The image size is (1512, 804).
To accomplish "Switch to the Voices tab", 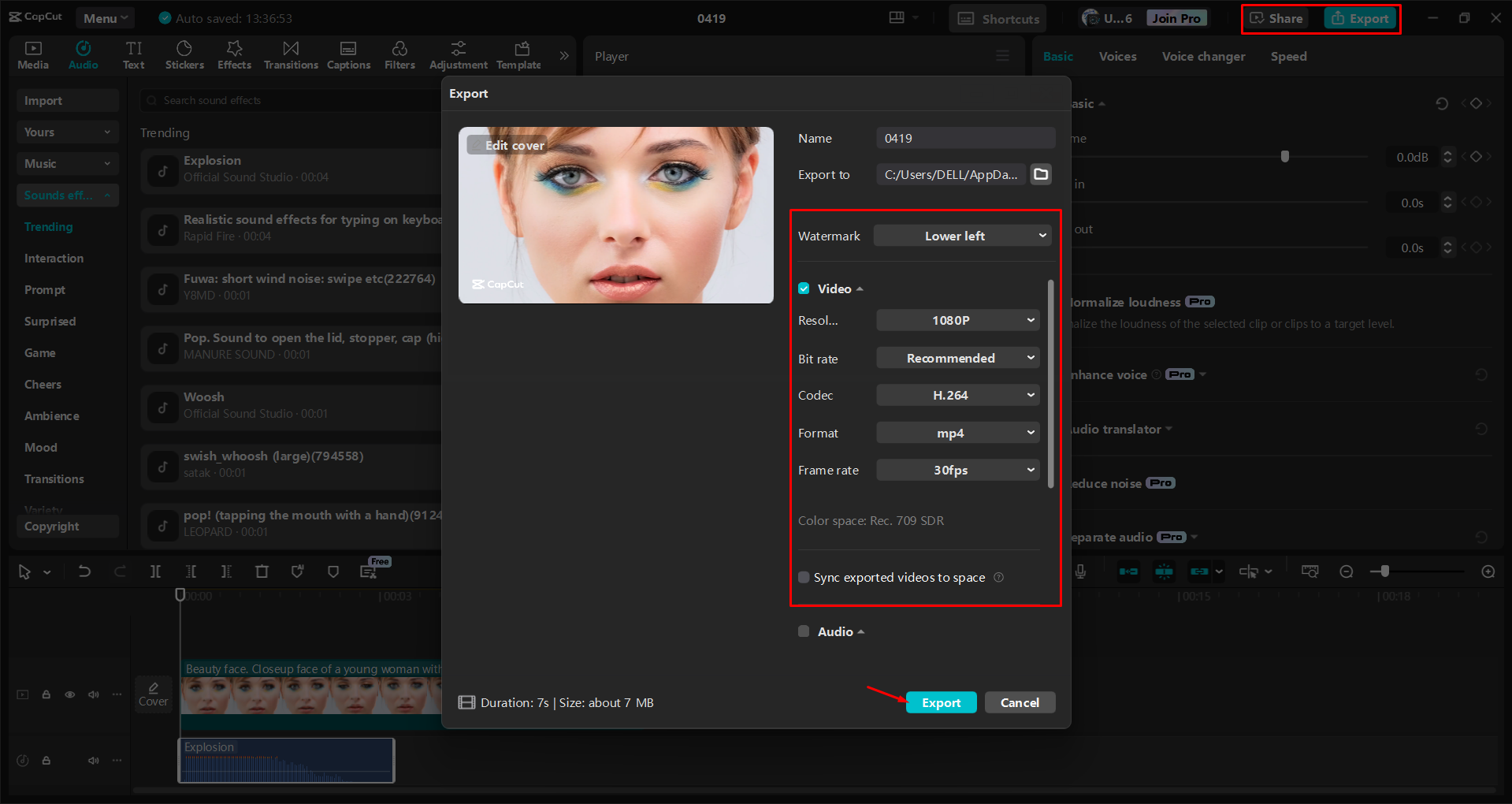I will 1117,56.
